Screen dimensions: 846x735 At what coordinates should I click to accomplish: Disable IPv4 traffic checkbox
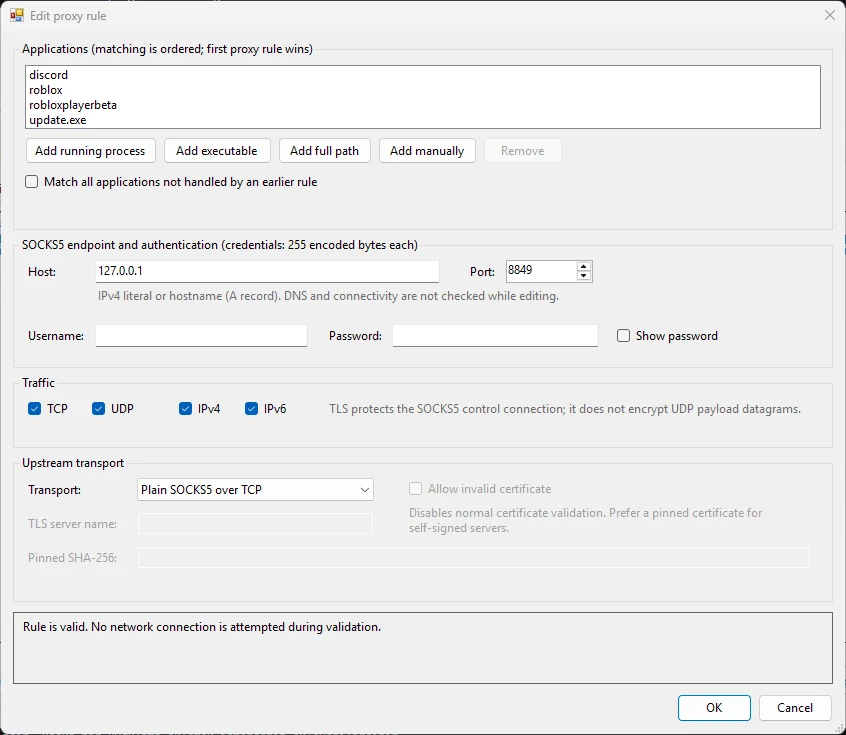pos(185,409)
